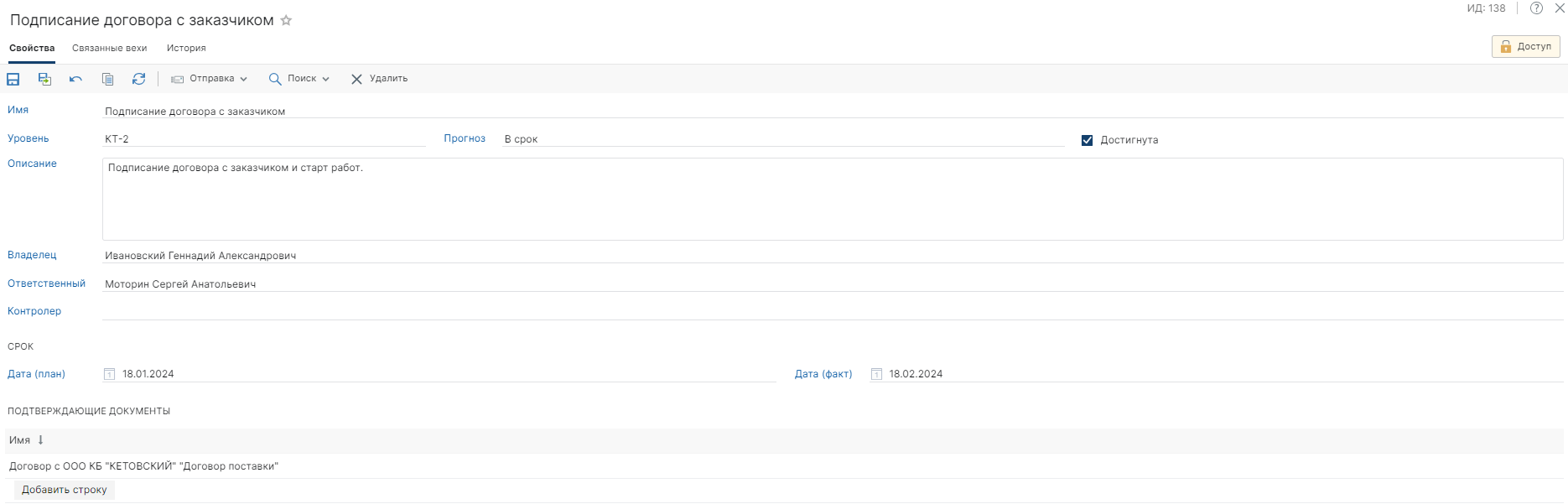Sort documents by Имя column header
Viewport: 1568px width, 504px height.
(x=20, y=440)
